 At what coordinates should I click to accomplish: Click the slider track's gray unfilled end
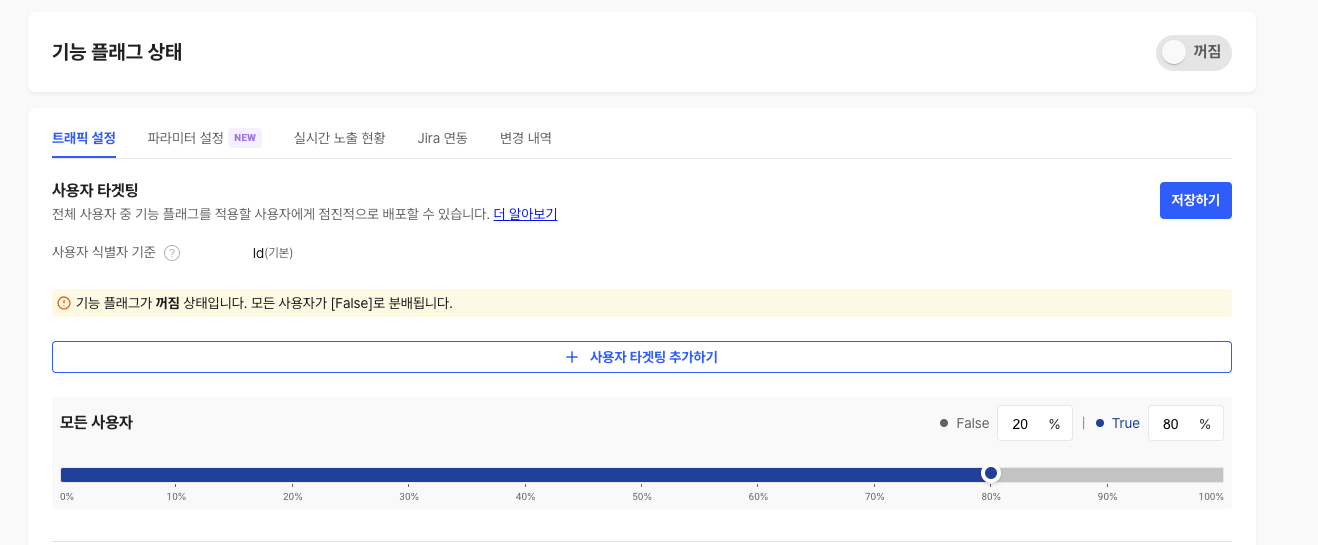click(1111, 474)
